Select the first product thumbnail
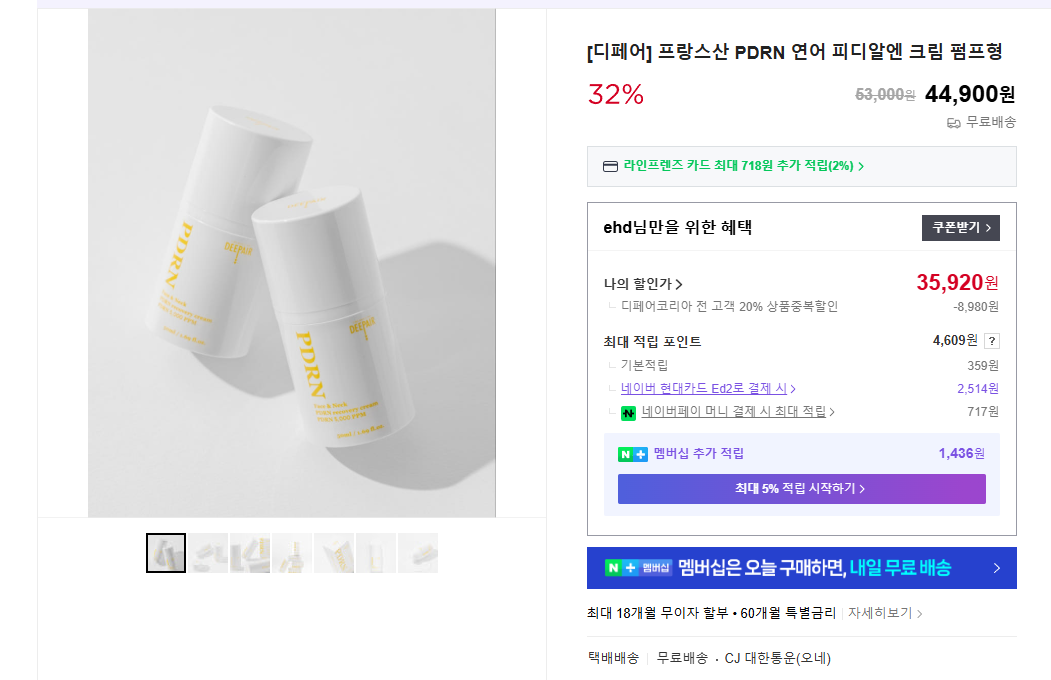This screenshot has height=680, width=1051. 166,553
